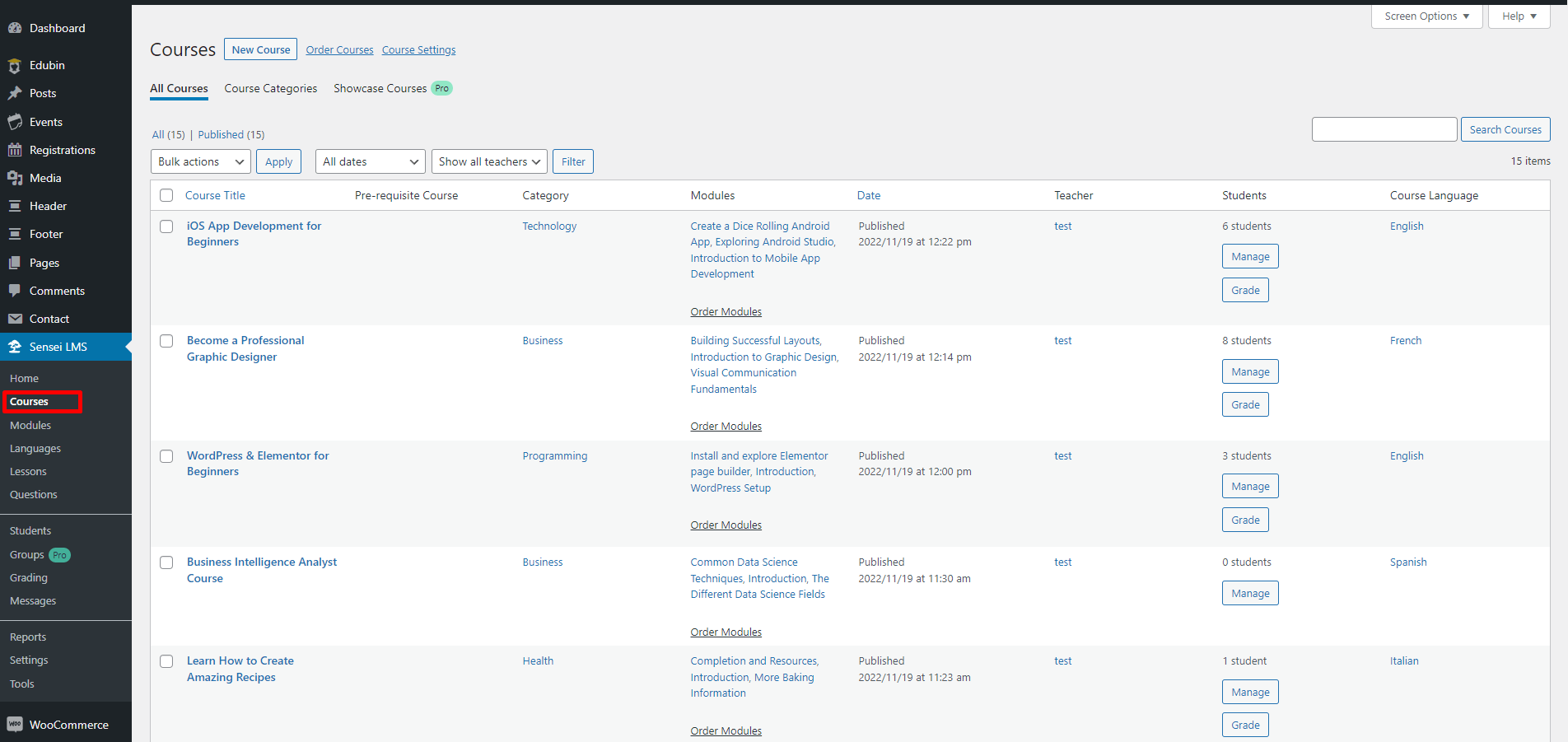Click the Contact envelope icon
This screenshot has height=742, width=1568.
(15, 319)
